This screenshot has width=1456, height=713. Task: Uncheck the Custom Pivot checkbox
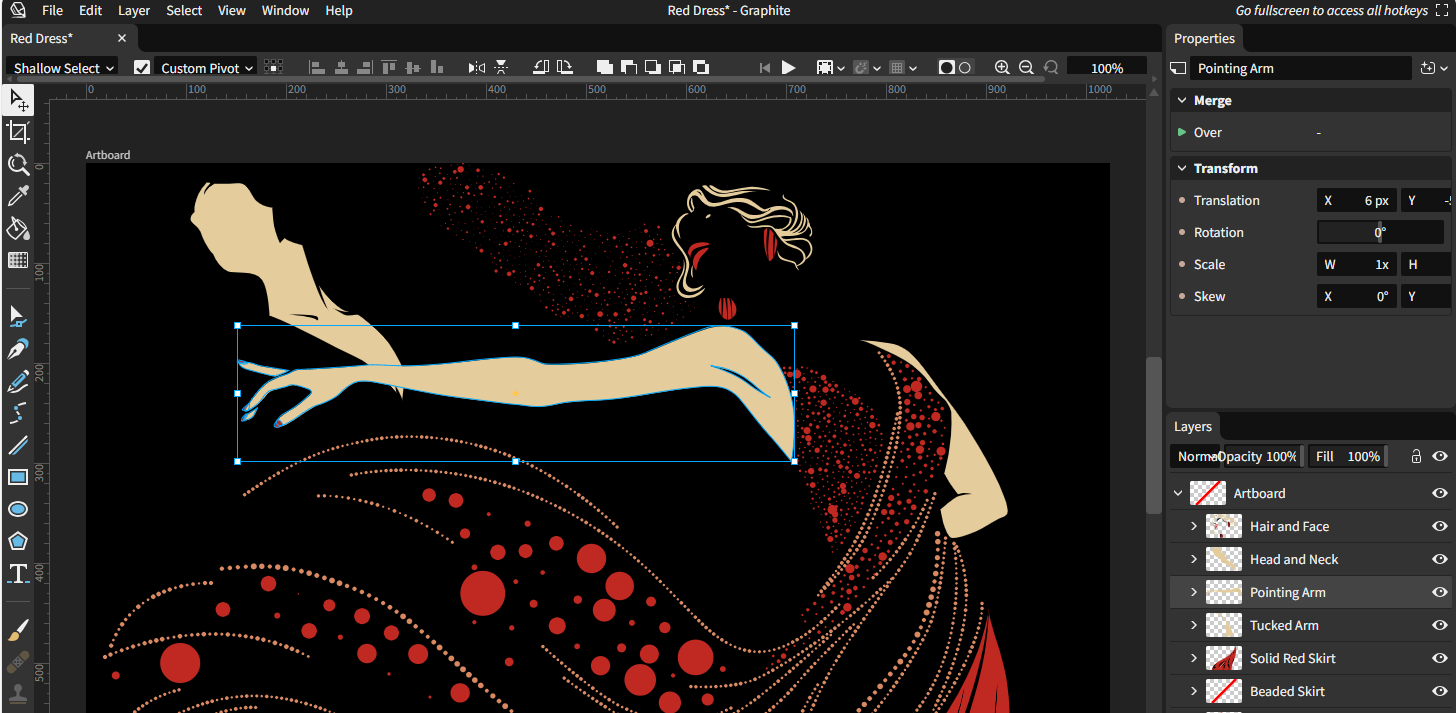point(142,68)
